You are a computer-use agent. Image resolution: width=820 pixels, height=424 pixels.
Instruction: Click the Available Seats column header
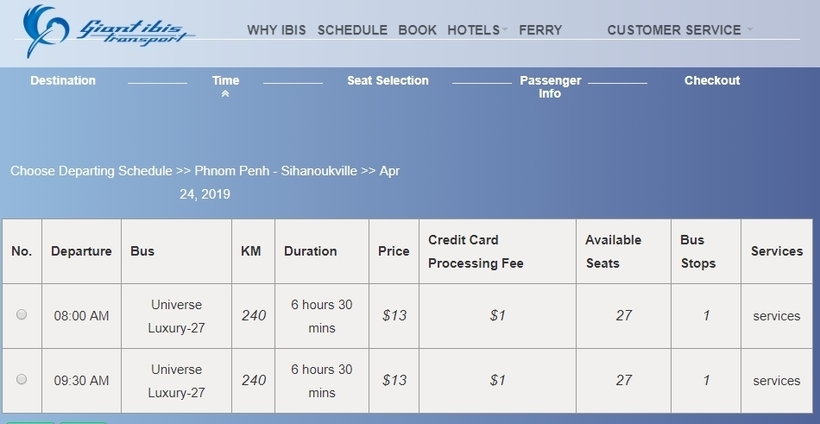coord(613,251)
